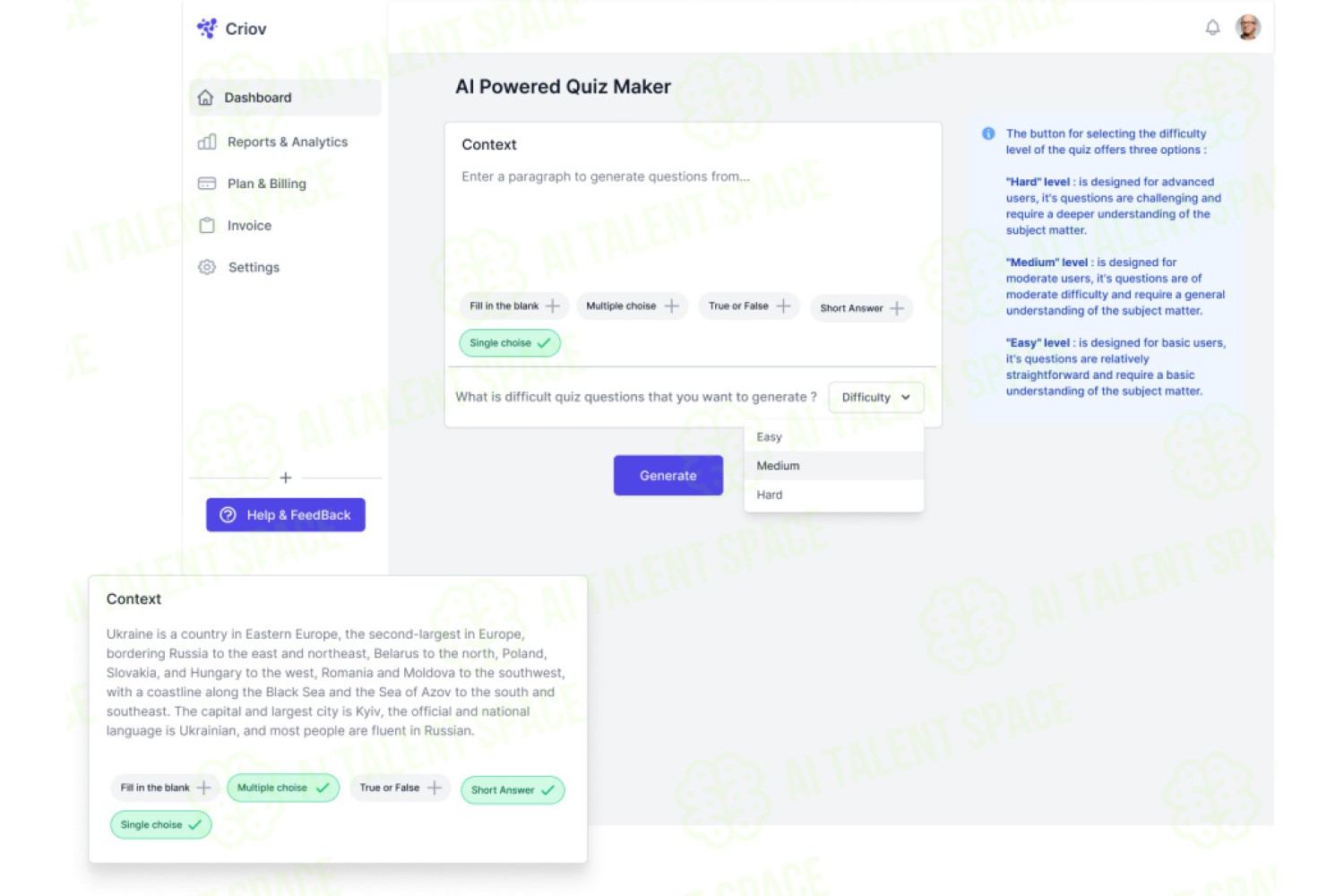
Task: Click the Criov logo icon
Action: click(x=207, y=29)
